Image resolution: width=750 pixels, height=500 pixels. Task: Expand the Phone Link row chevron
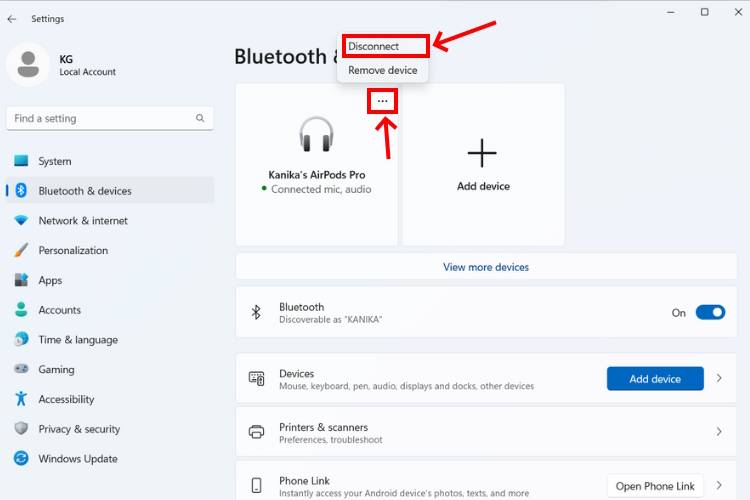(719, 485)
